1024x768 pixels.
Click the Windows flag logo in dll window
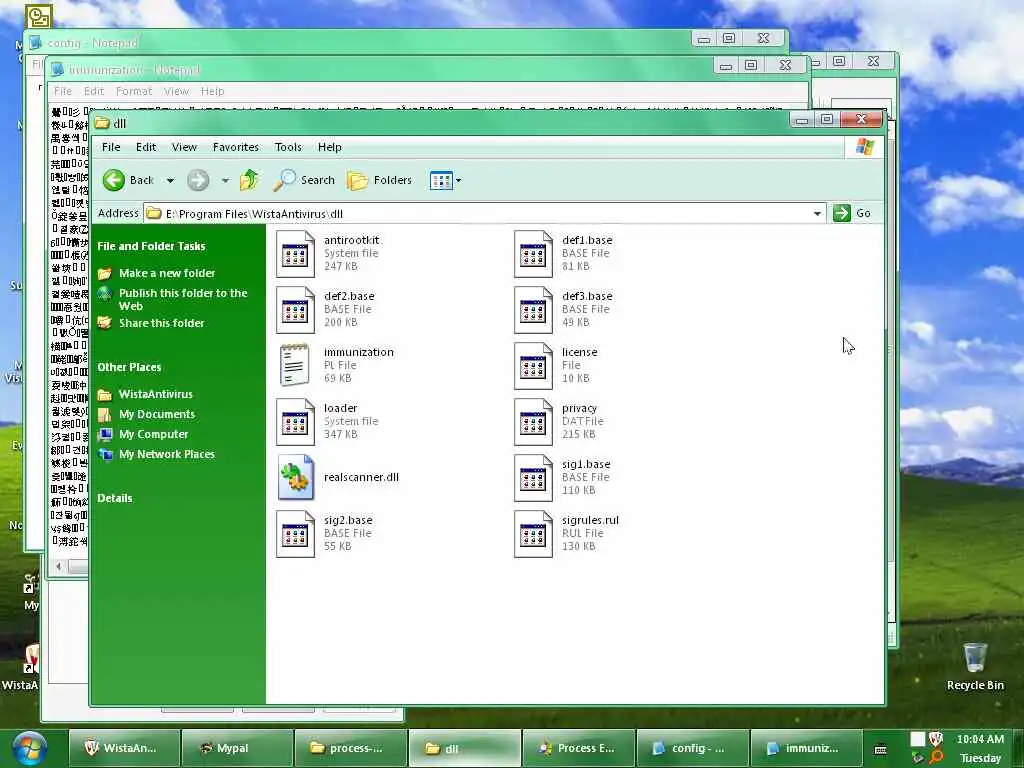tap(865, 147)
